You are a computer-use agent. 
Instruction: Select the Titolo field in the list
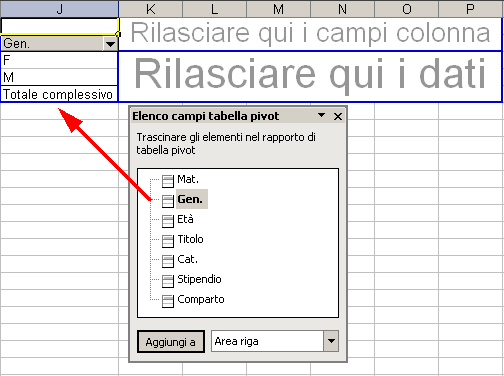[x=190, y=239]
